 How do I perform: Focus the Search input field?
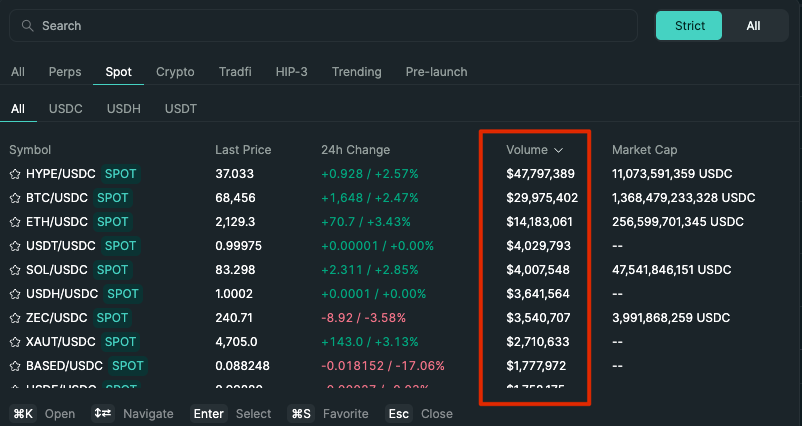pos(323,26)
